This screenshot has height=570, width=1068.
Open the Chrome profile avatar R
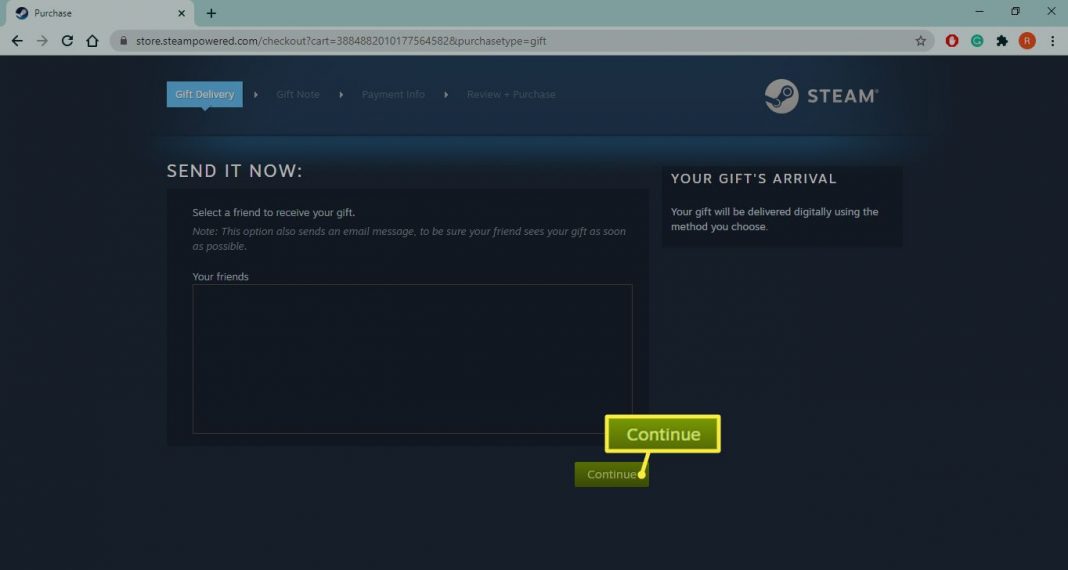point(1027,41)
